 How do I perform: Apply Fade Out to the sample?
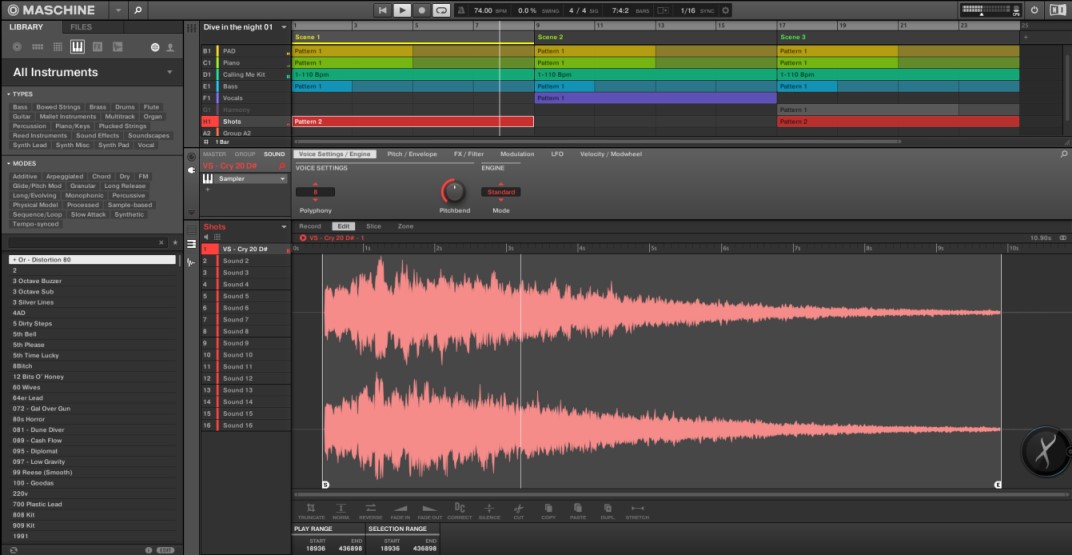(429, 511)
